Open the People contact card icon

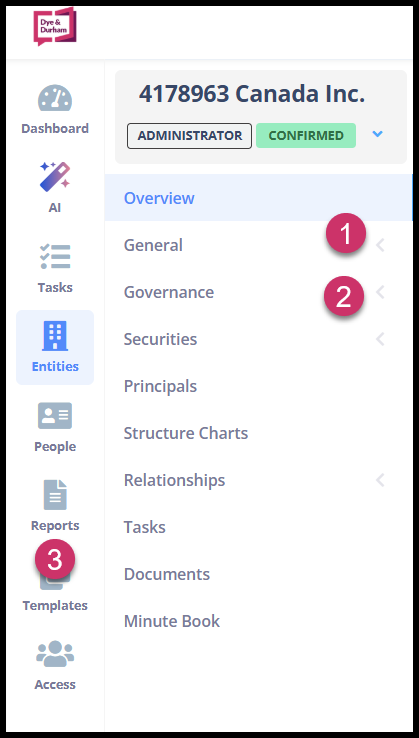(55, 416)
